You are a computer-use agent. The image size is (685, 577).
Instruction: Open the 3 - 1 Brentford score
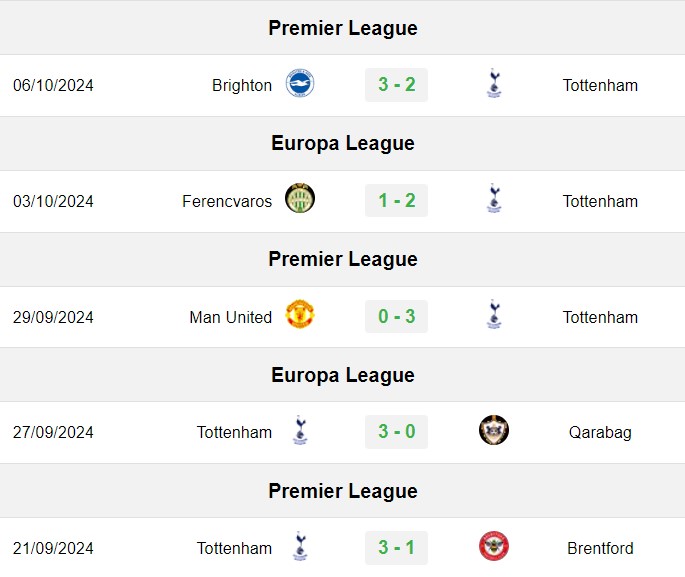point(396,547)
